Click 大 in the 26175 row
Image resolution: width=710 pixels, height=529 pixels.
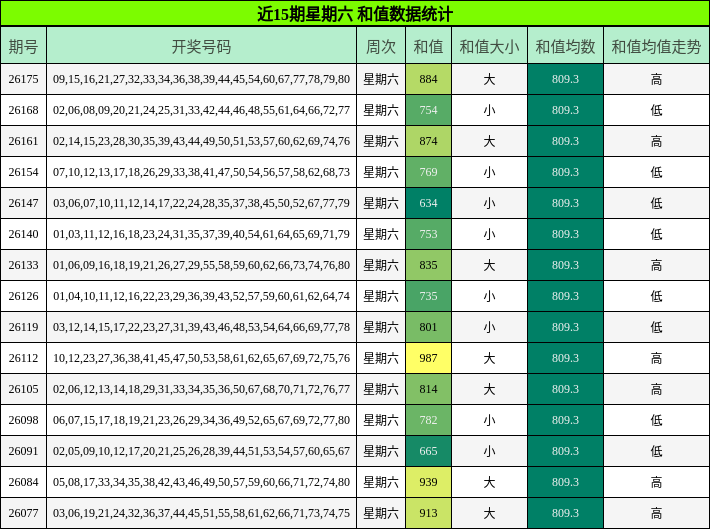coord(489,80)
